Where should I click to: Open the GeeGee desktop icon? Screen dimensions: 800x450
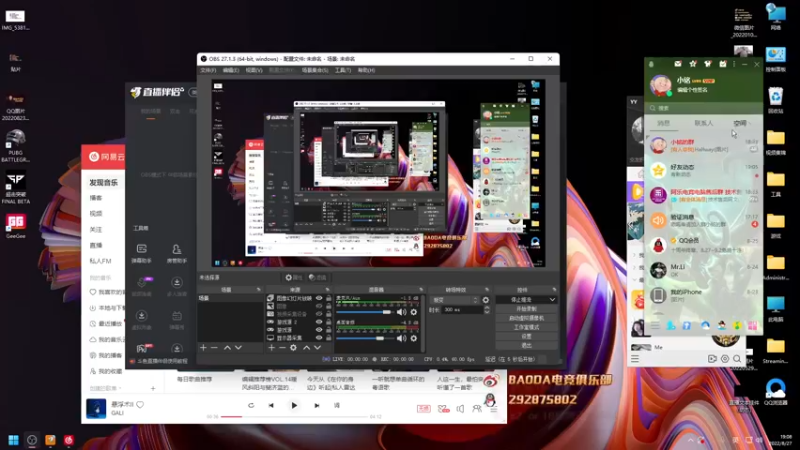(15, 226)
